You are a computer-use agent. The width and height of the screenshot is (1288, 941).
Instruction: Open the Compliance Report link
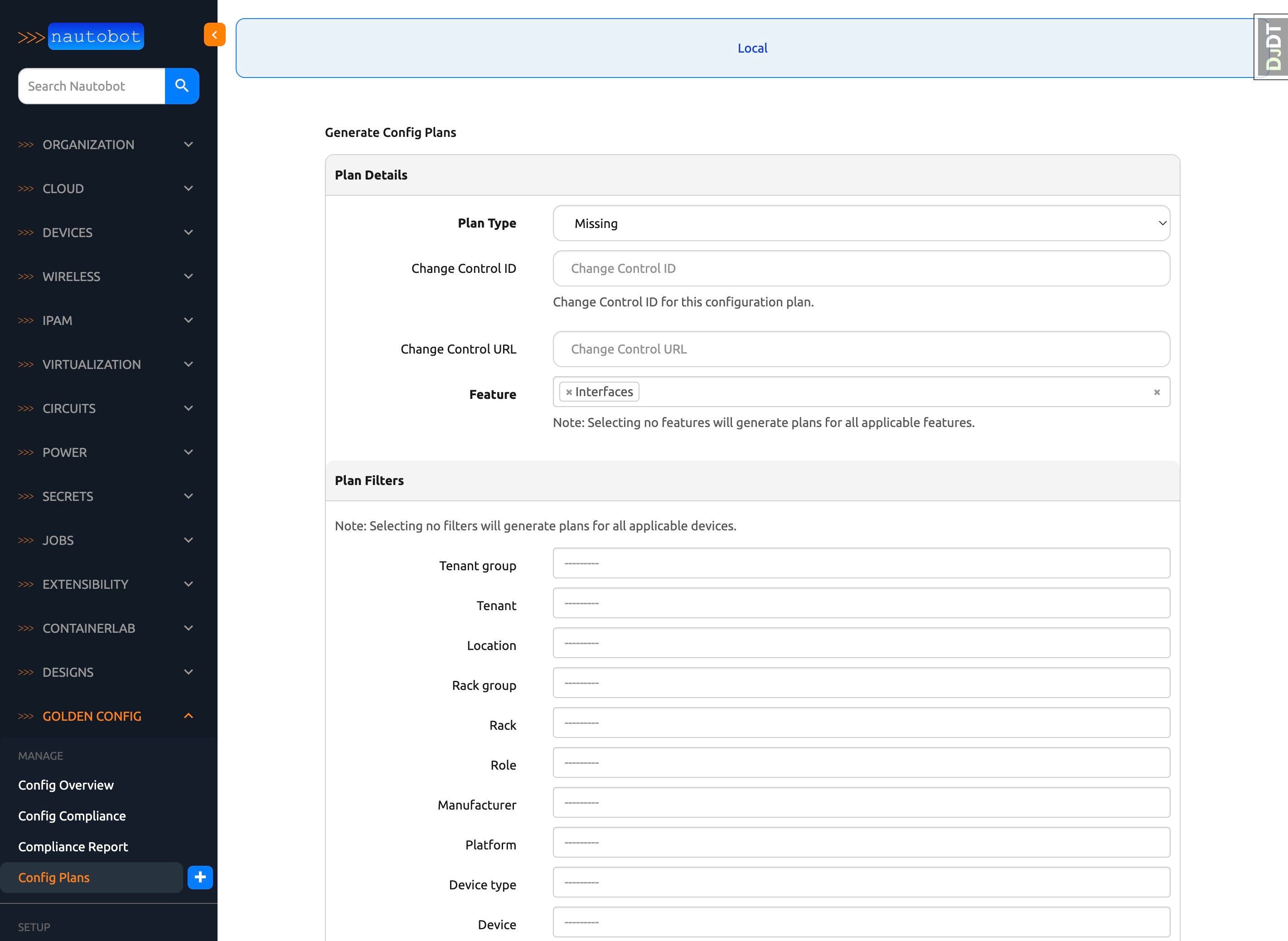coord(73,846)
